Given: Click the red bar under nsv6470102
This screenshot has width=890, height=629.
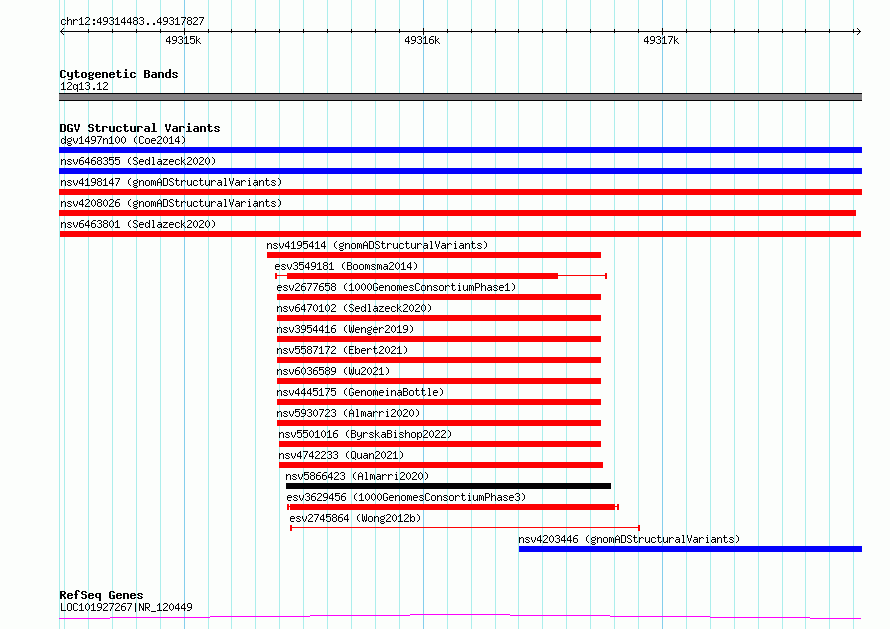Looking at the screenshot, I should [x=439, y=318].
